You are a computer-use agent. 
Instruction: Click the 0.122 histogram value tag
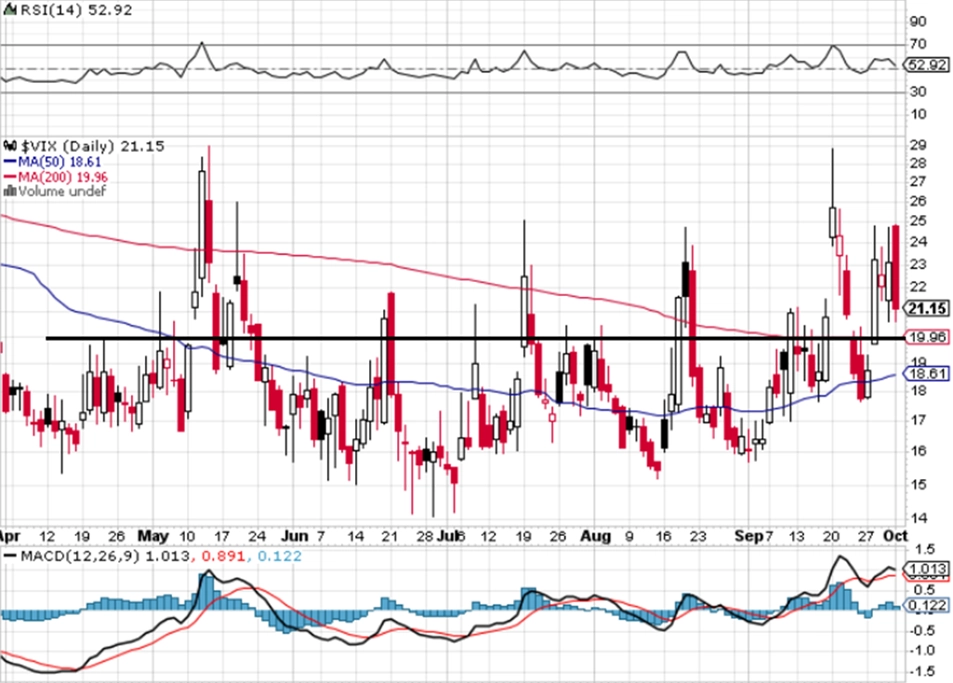click(x=927, y=605)
